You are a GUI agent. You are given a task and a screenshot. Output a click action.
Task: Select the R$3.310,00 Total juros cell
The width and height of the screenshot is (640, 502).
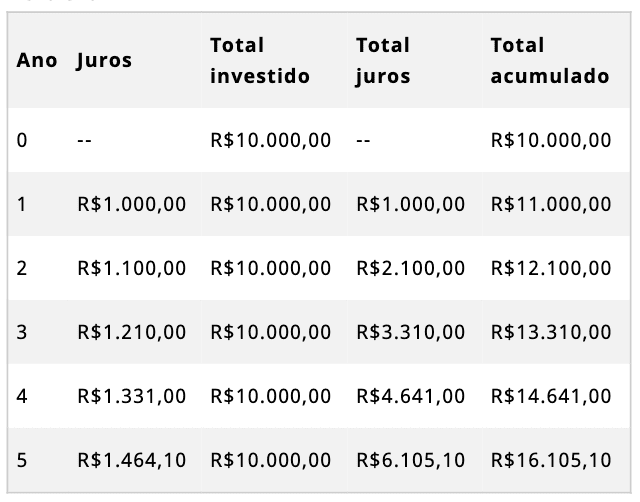point(410,332)
